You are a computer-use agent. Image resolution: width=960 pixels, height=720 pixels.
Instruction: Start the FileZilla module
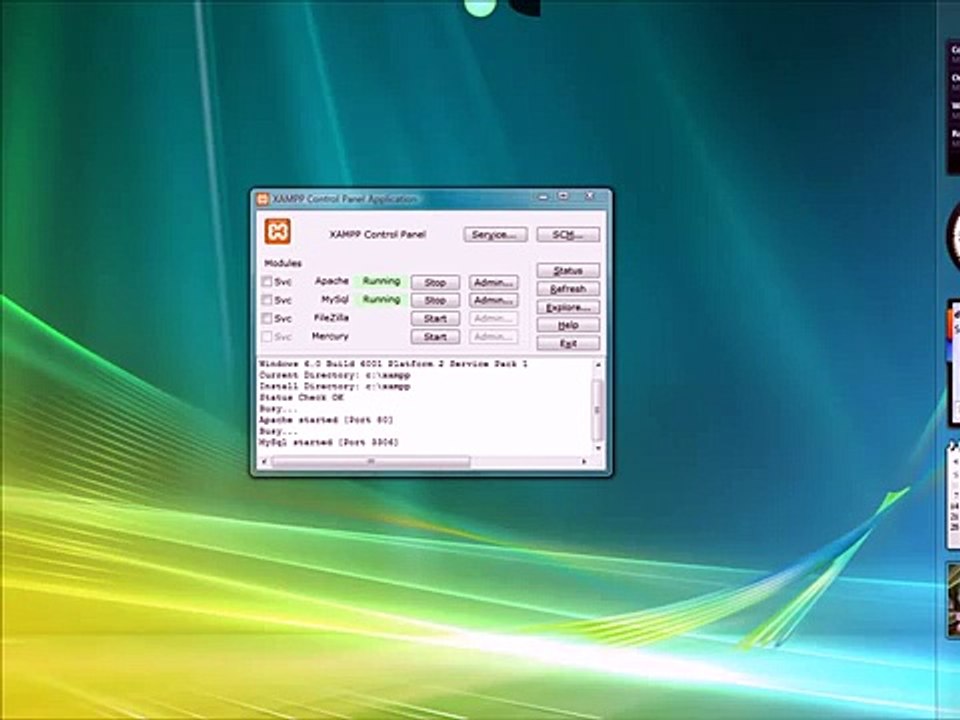pyautogui.click(x=435, y=318)
